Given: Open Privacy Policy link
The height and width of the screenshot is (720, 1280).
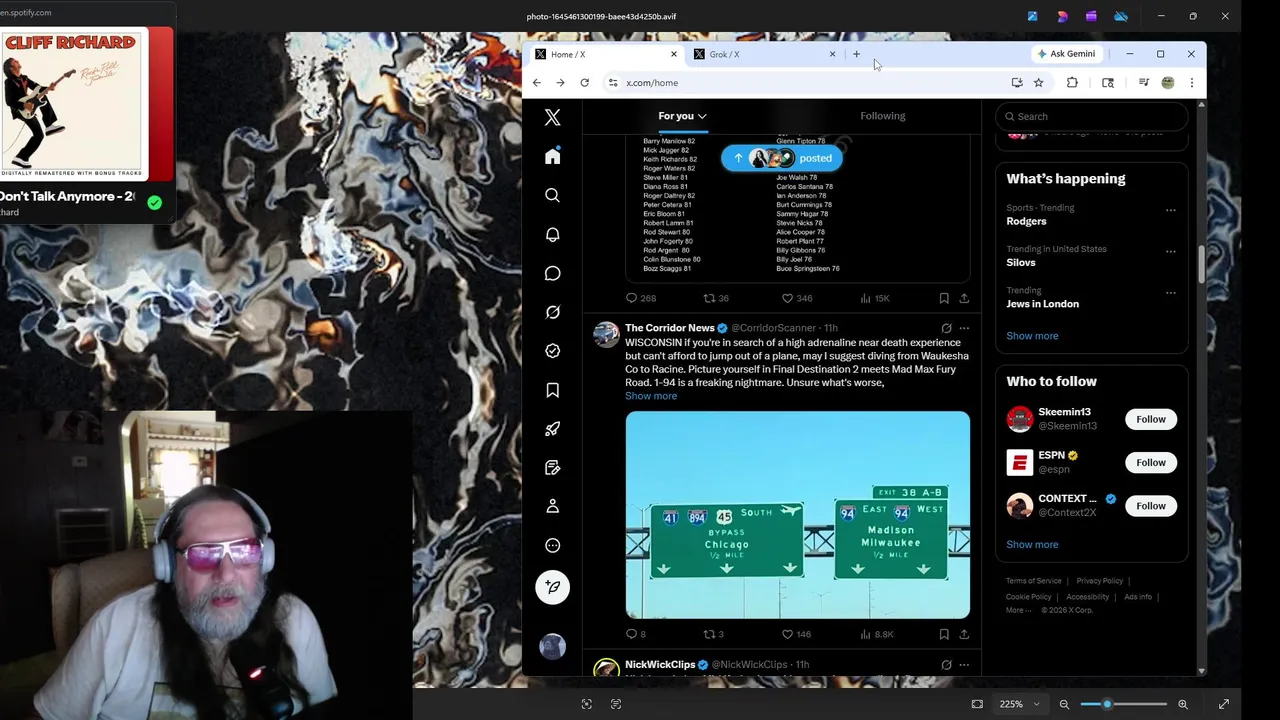Looking at the screenshot, I should point(1099,581).
